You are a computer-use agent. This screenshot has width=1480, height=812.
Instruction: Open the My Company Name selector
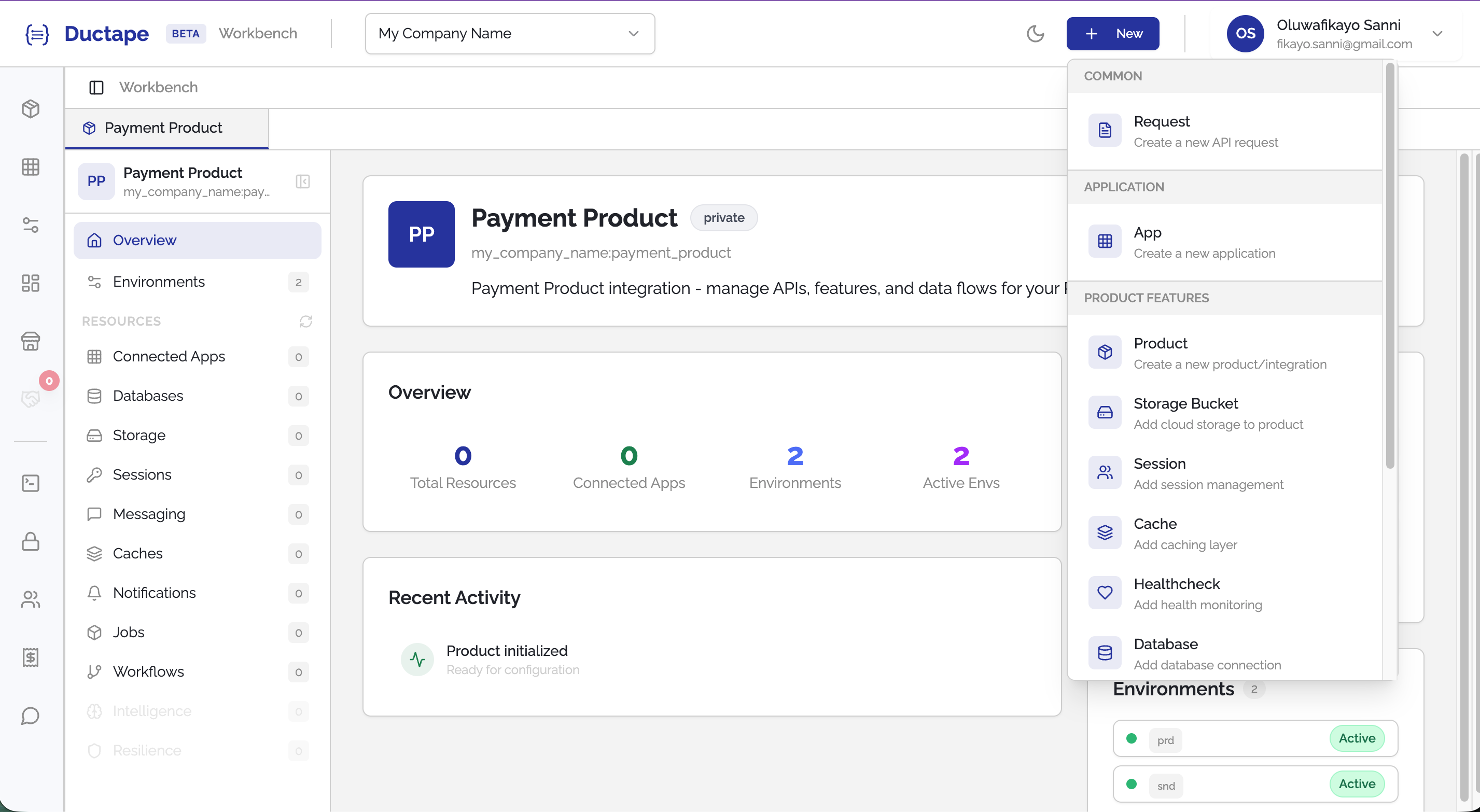(x=509, y=33)
